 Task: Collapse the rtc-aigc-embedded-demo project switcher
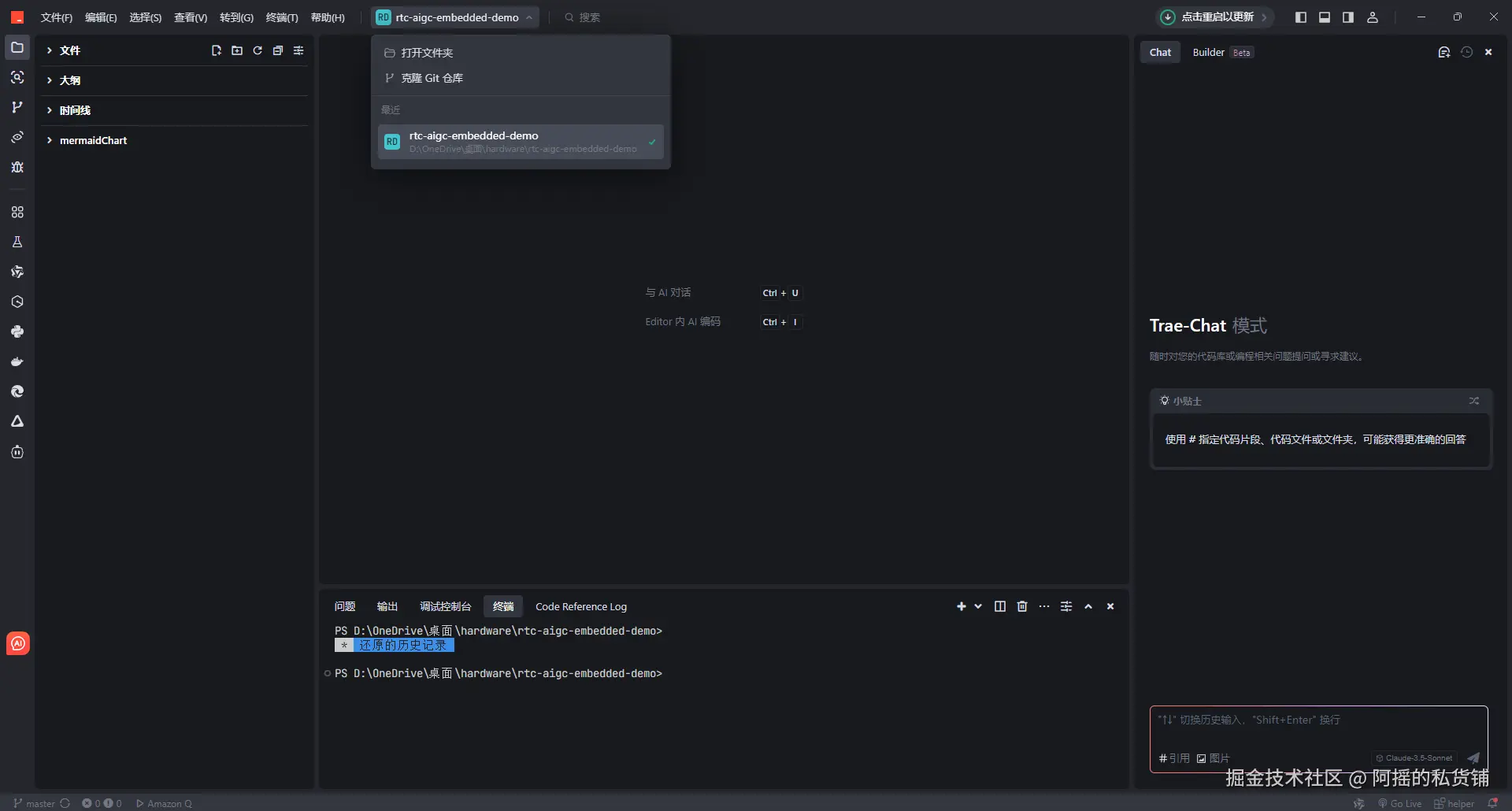(455, 17)
